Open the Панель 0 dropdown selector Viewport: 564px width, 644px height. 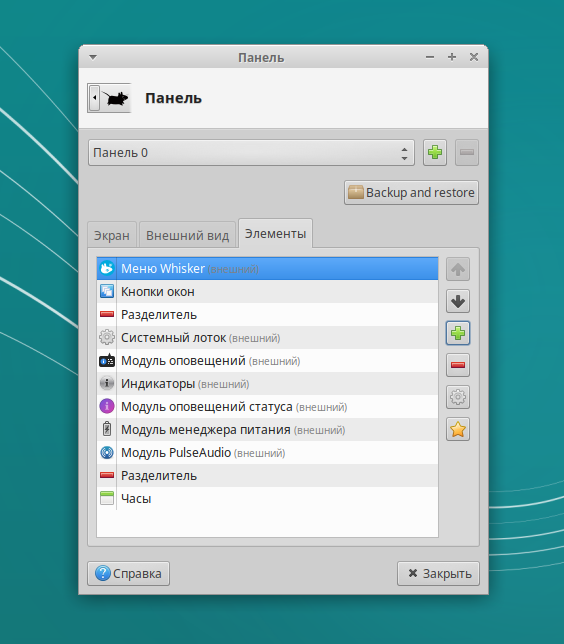(251, 152)
